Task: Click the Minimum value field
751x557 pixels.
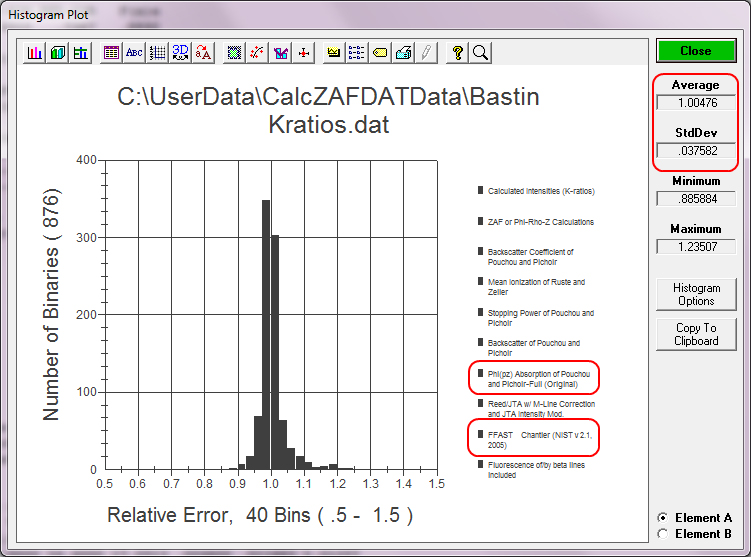Action: pos(696,199)
